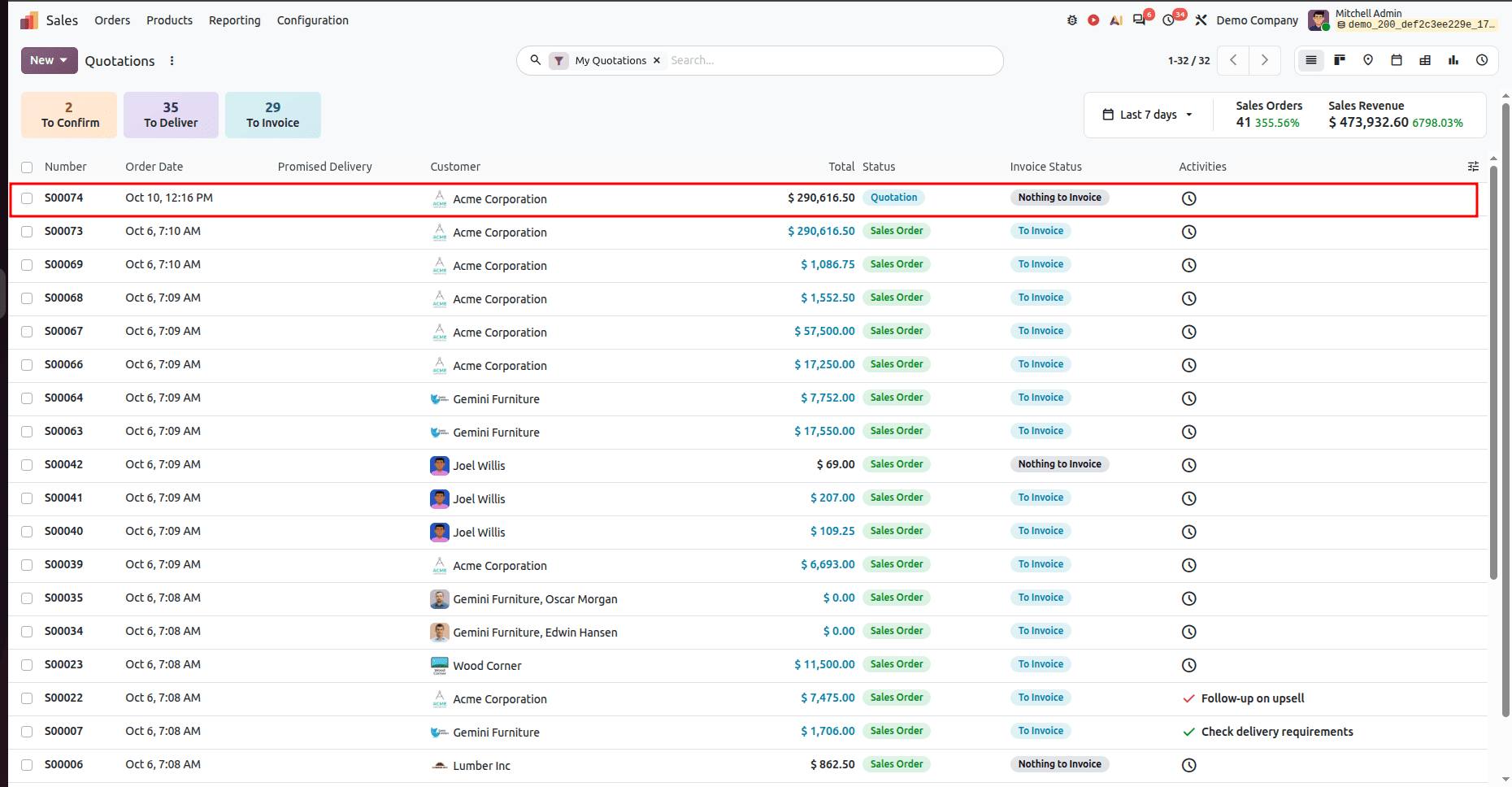Viewport: 1512px width, 787px height.
Task: Open the activities clock icon with badge 34
Action: click(x=1169, y=20)
